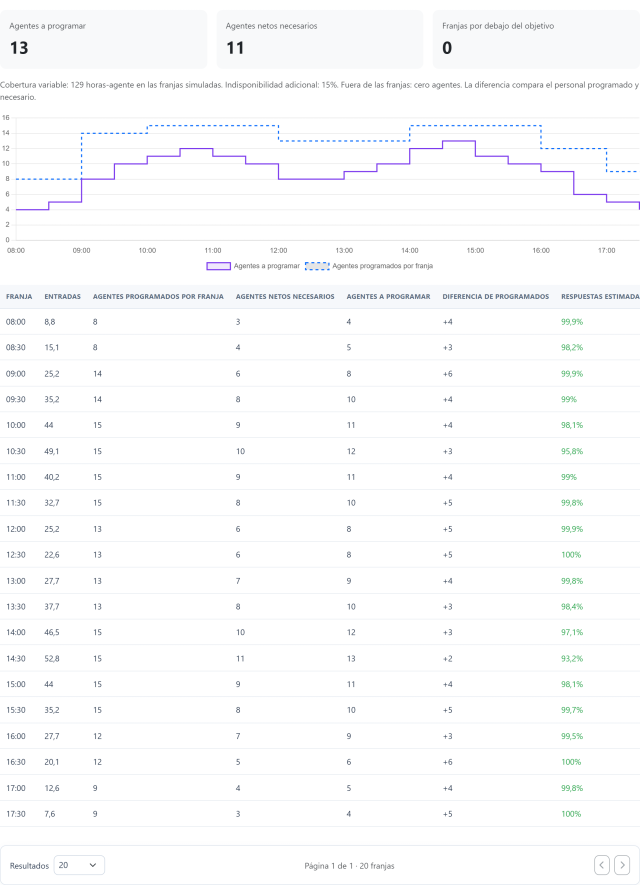The image size is (640, 885).
Task: Click the 'AGENTES A PROGRAMAR' column header
Action: [388, 296]
